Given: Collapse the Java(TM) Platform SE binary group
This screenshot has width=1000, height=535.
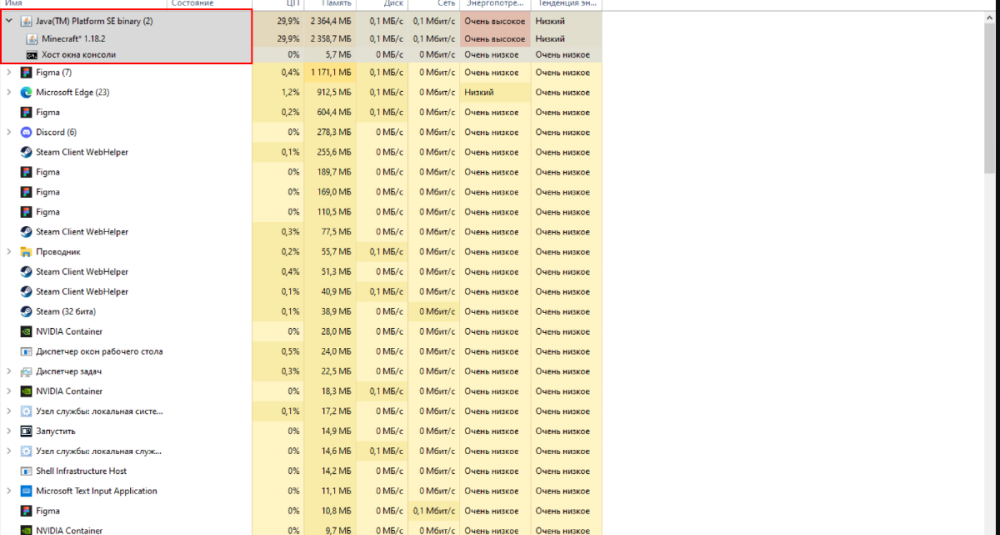Looking at the screenshot, I should (9, 21).
